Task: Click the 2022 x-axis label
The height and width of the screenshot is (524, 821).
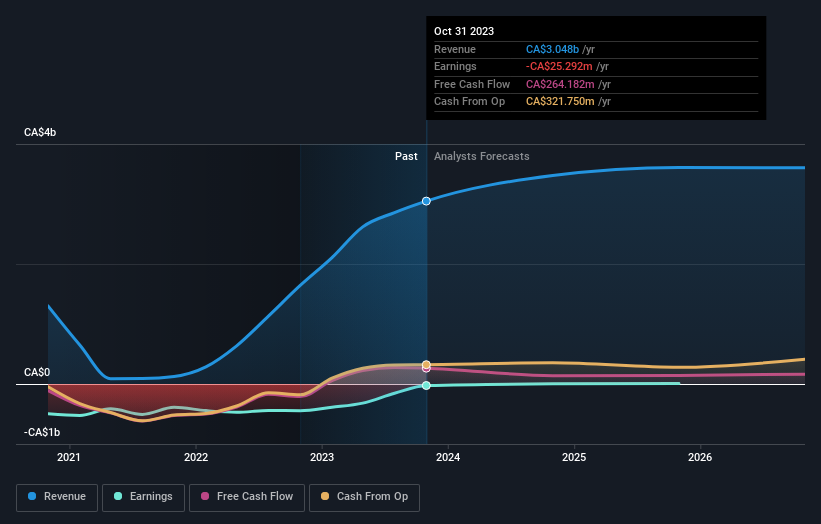Action: point(196,458)
